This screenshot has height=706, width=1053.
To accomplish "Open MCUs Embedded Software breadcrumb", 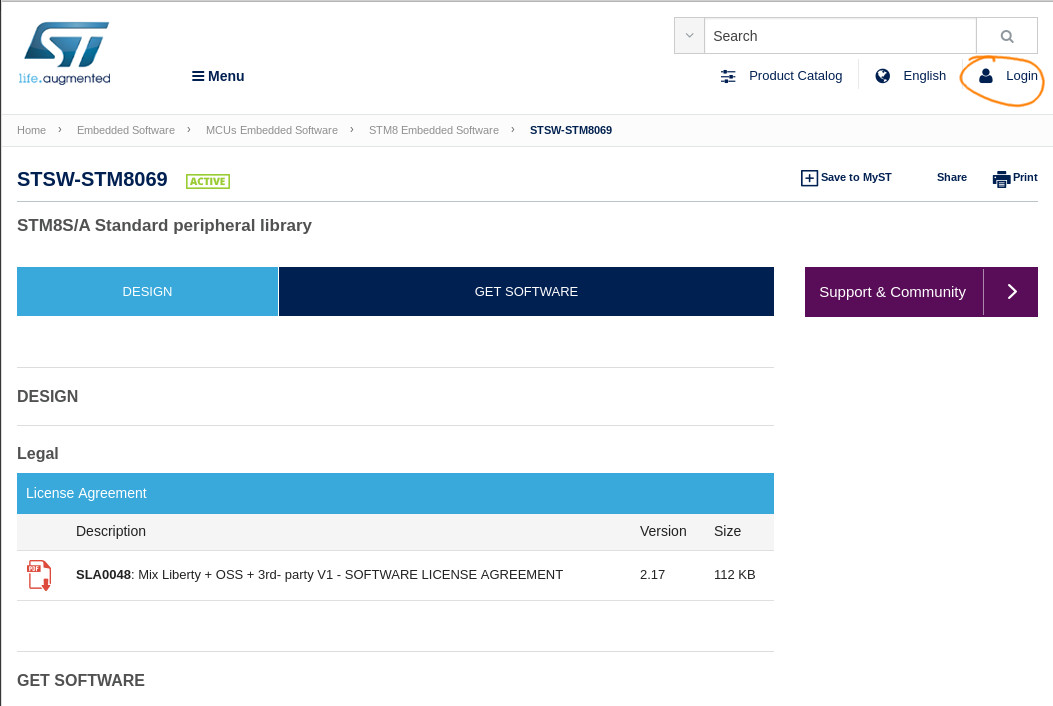I will click(x=271, y=130).
